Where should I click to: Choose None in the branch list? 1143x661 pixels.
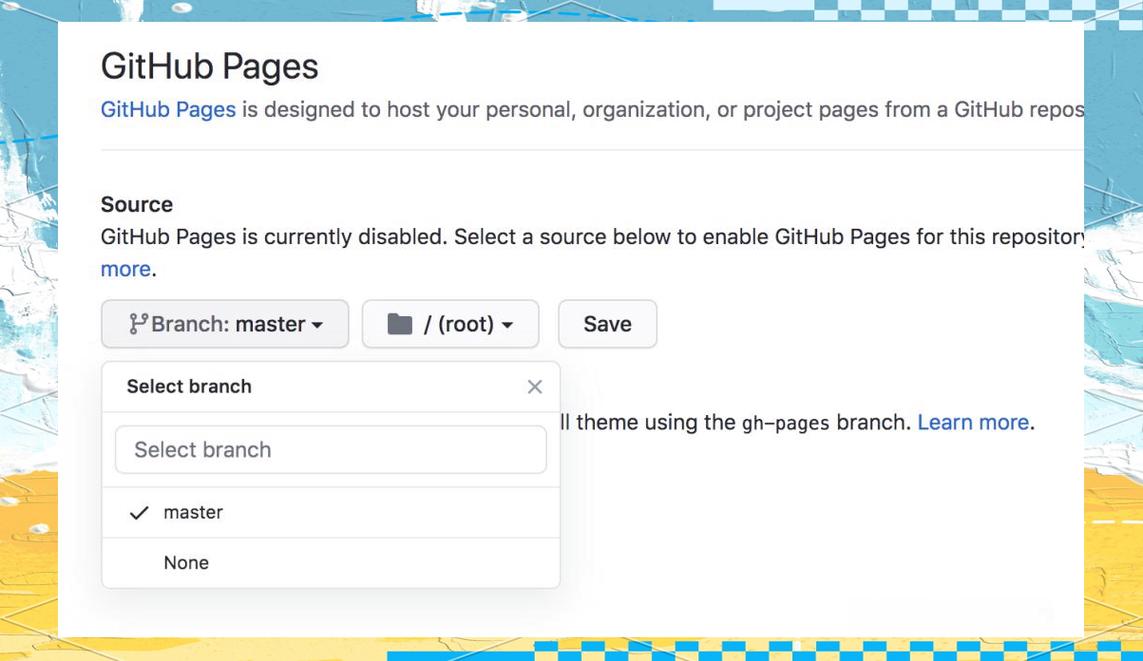pyautogui.click(x=331, y=563)
